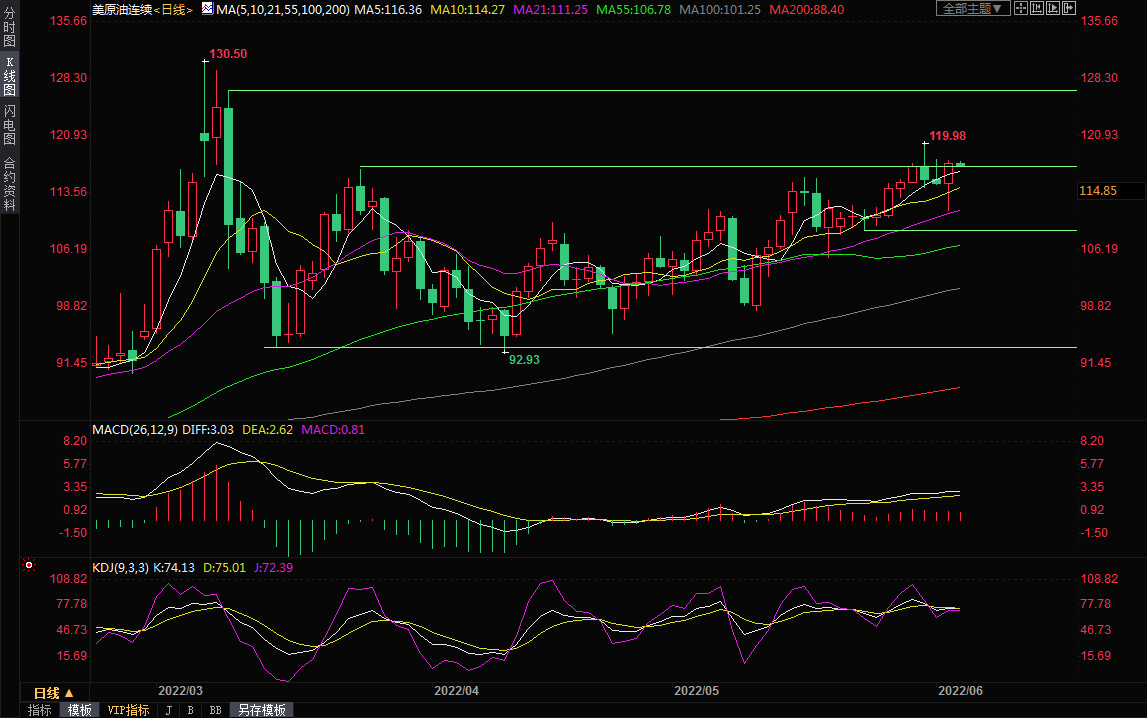Image resolution: width=1147 pixels, height=718 pixels.
Task: Switch to the 指标 bottom tab
Action: [40, 710]
